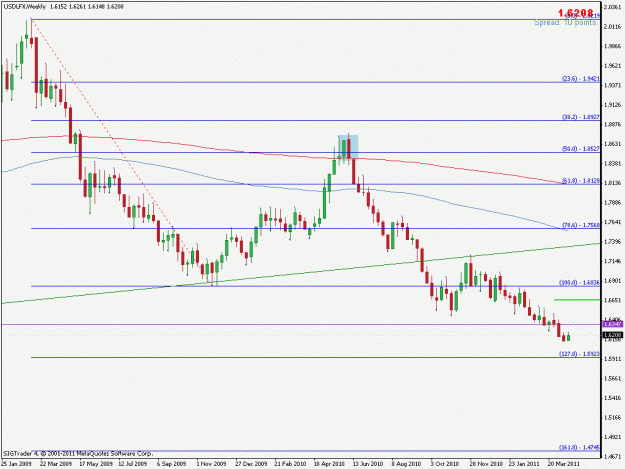
Task: Click the 1.8136 price axis value
Action: pos(613,183)
